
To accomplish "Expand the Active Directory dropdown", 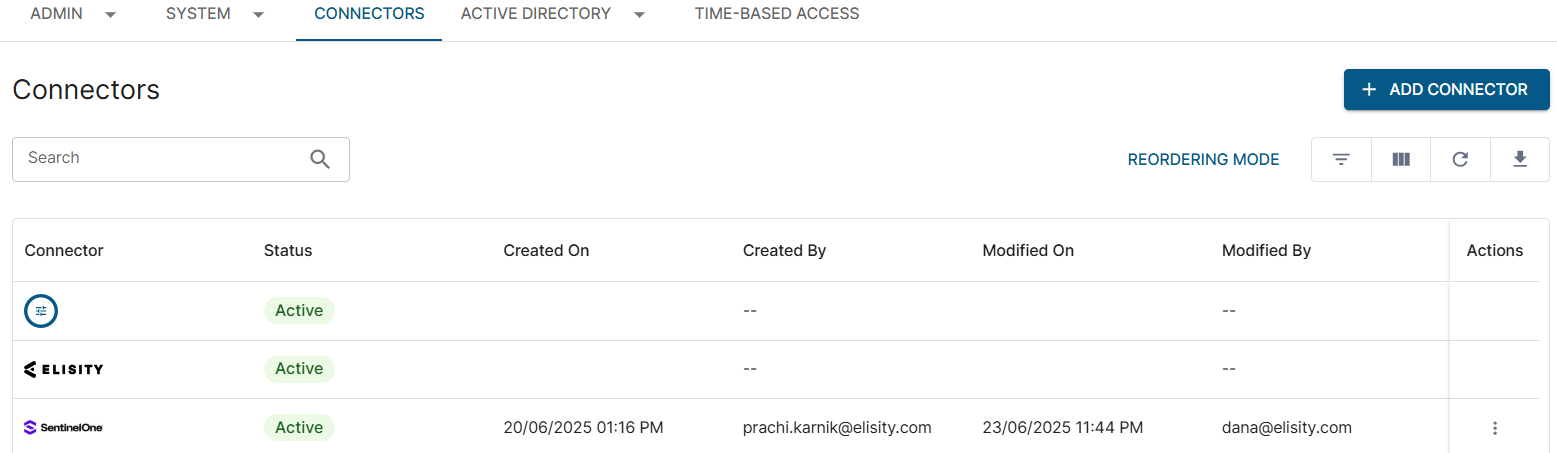I will (553, 15).
